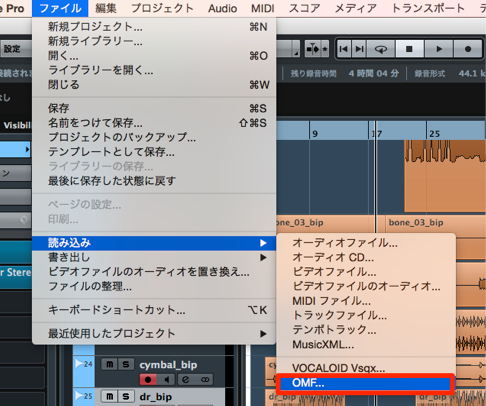Expand the 書き出し submenu
486x406 pixels.
coord(154,257)
